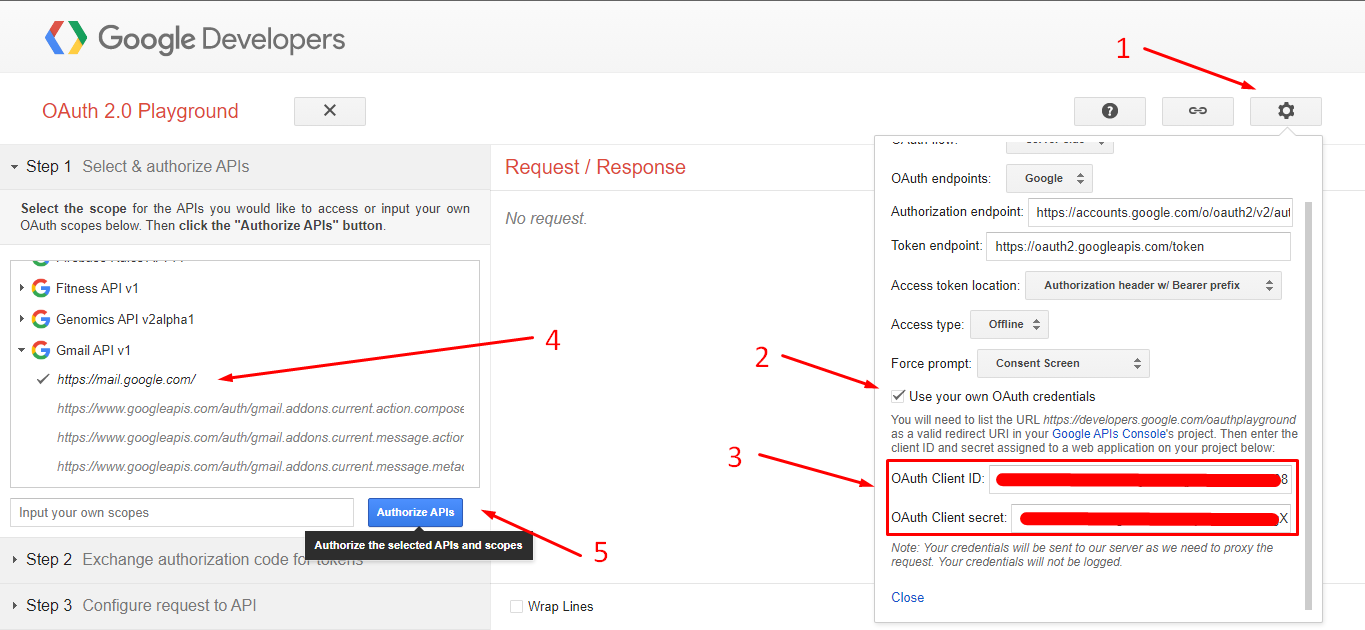Click the Close link in the settings panel
This screenshot has height=630, width=1365.
pos(907,597)
